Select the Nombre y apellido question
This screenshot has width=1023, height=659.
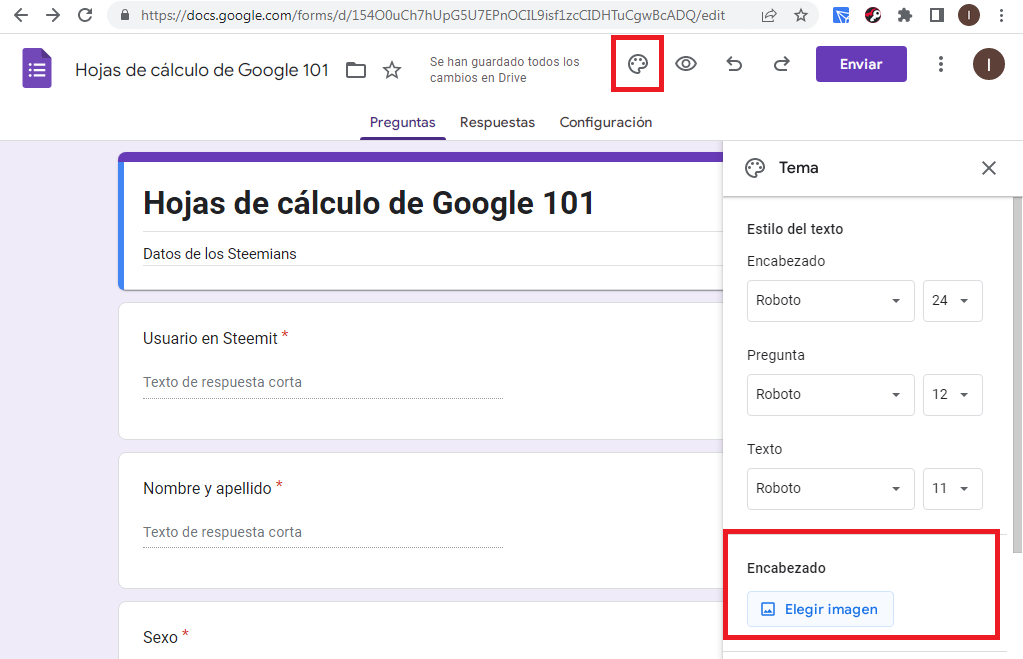(420, 520)
